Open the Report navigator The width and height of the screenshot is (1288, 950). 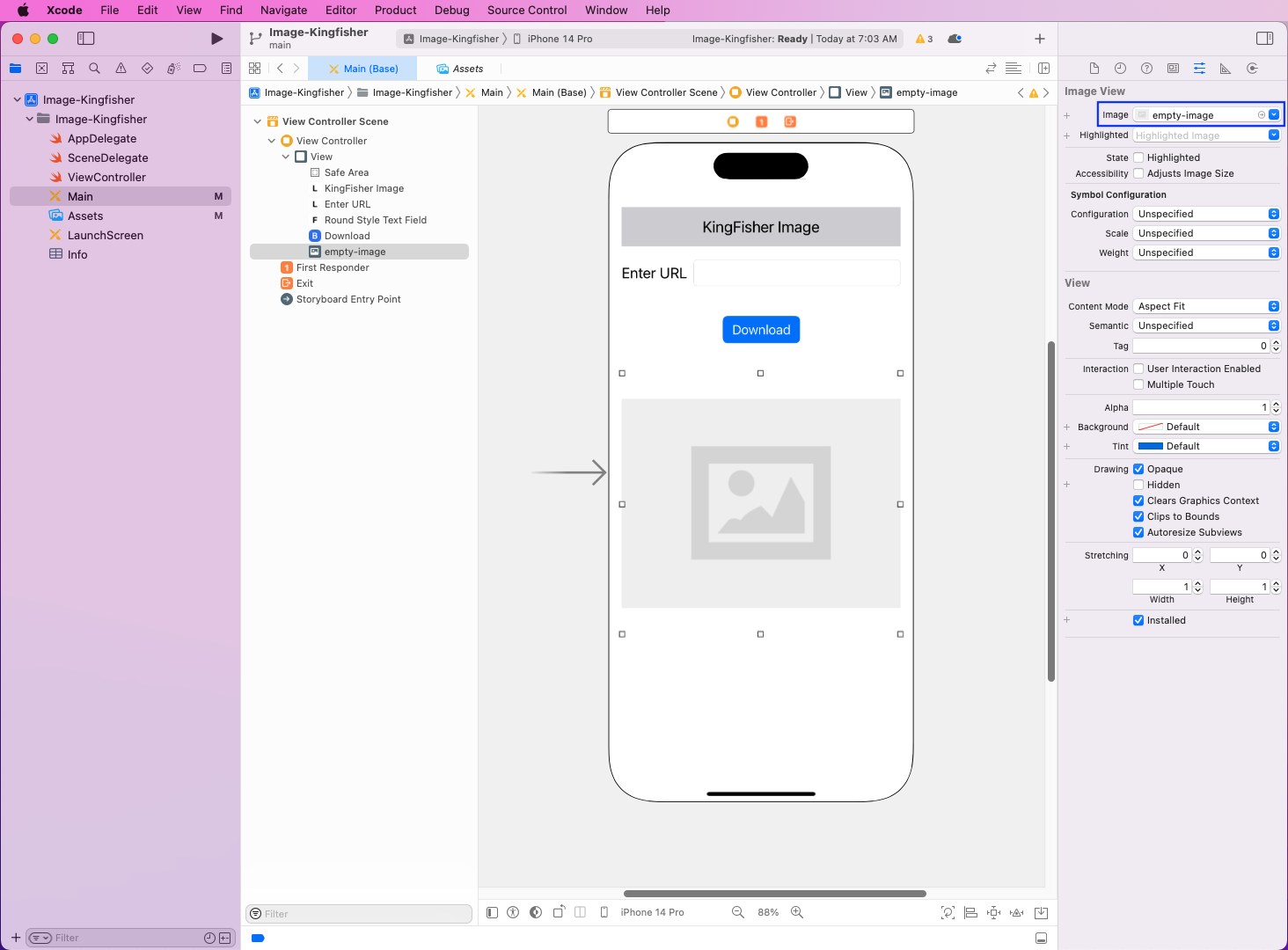[x=226, y=69]
